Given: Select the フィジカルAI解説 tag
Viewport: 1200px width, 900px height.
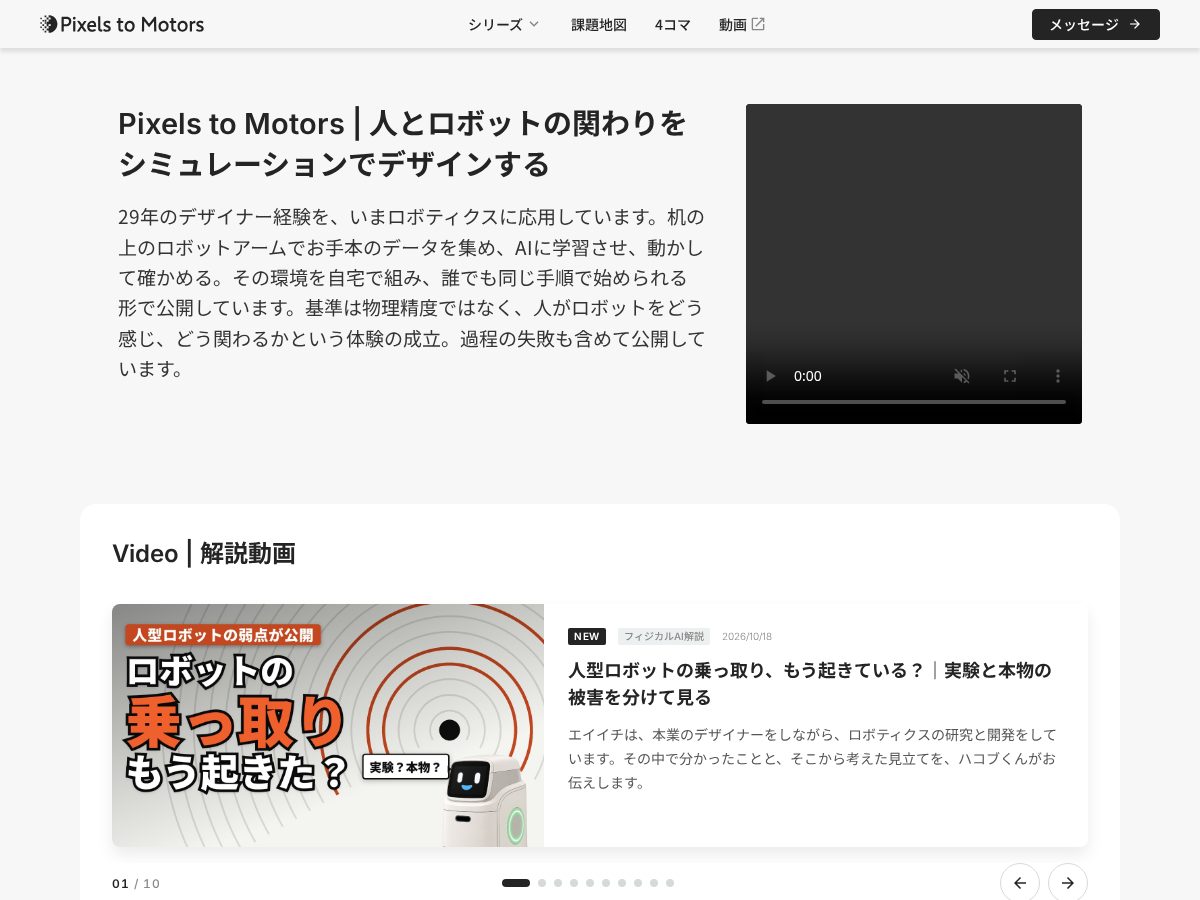Looking at the screenshot, I should click(664, 636).
